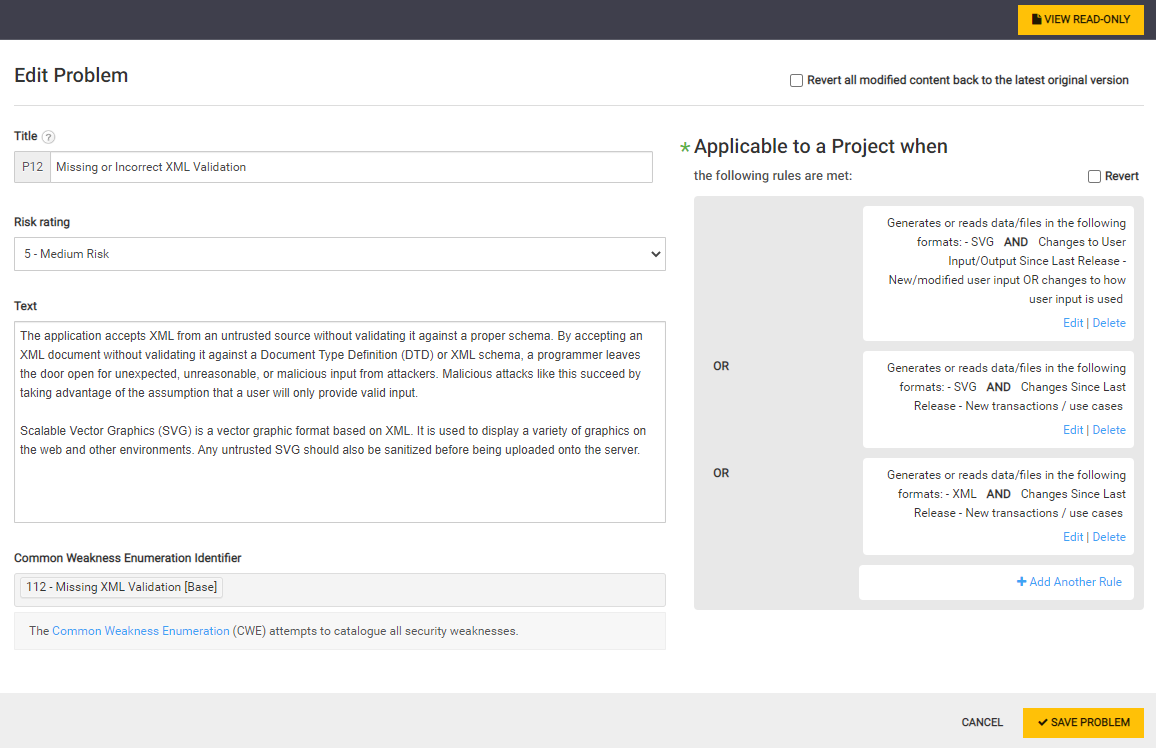This screenshot has height=748, width=1156.
Task: Click the P12 prefix badge
Action: [33, 167]
